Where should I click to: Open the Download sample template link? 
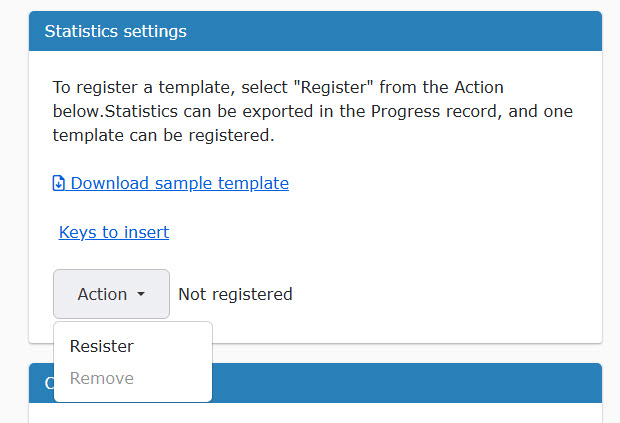point(171,183)
